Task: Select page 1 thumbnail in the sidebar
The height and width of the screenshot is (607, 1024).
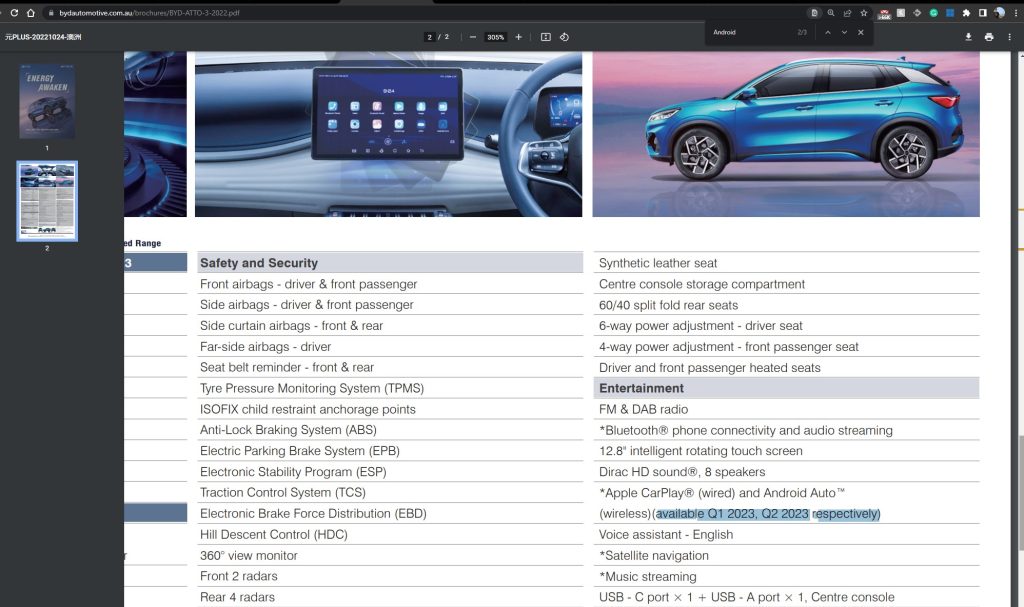Action: [x=46, y=100]
